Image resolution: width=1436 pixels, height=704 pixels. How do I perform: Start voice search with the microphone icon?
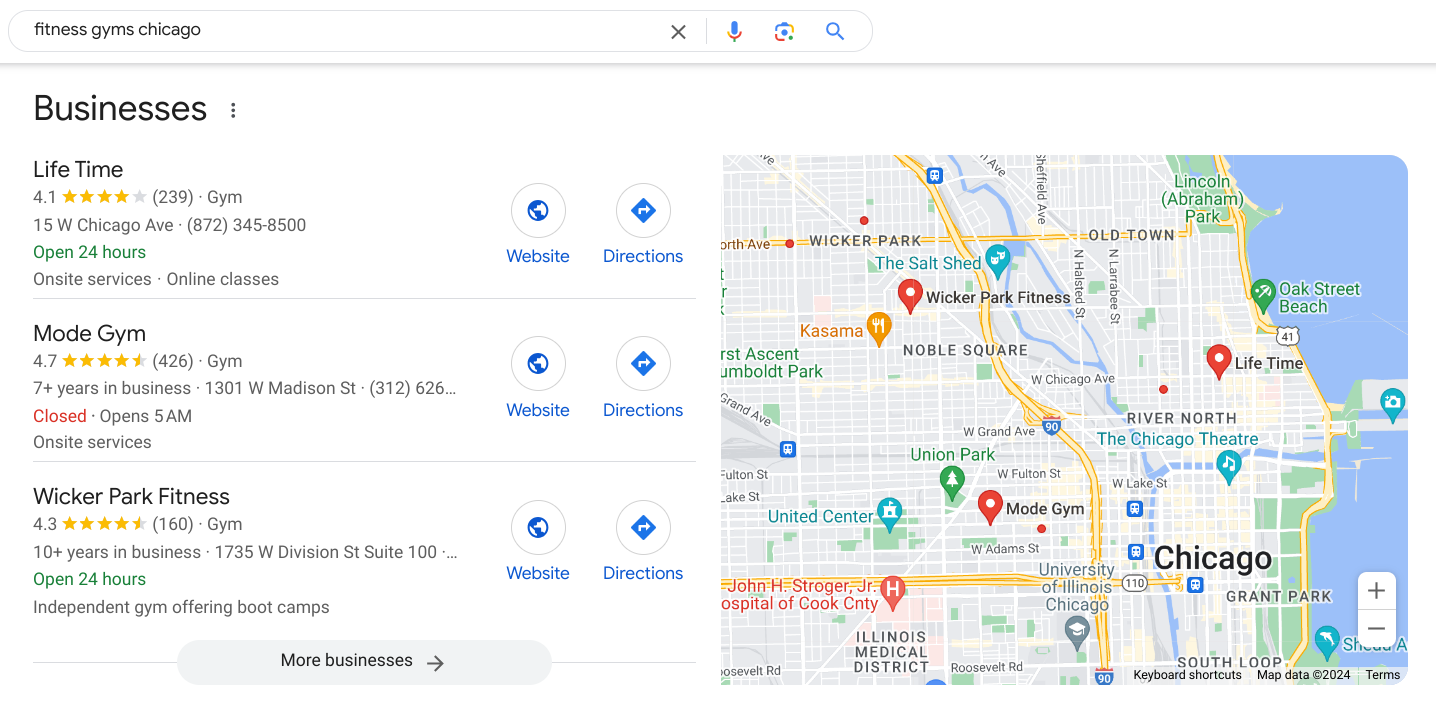coord(734,32)
